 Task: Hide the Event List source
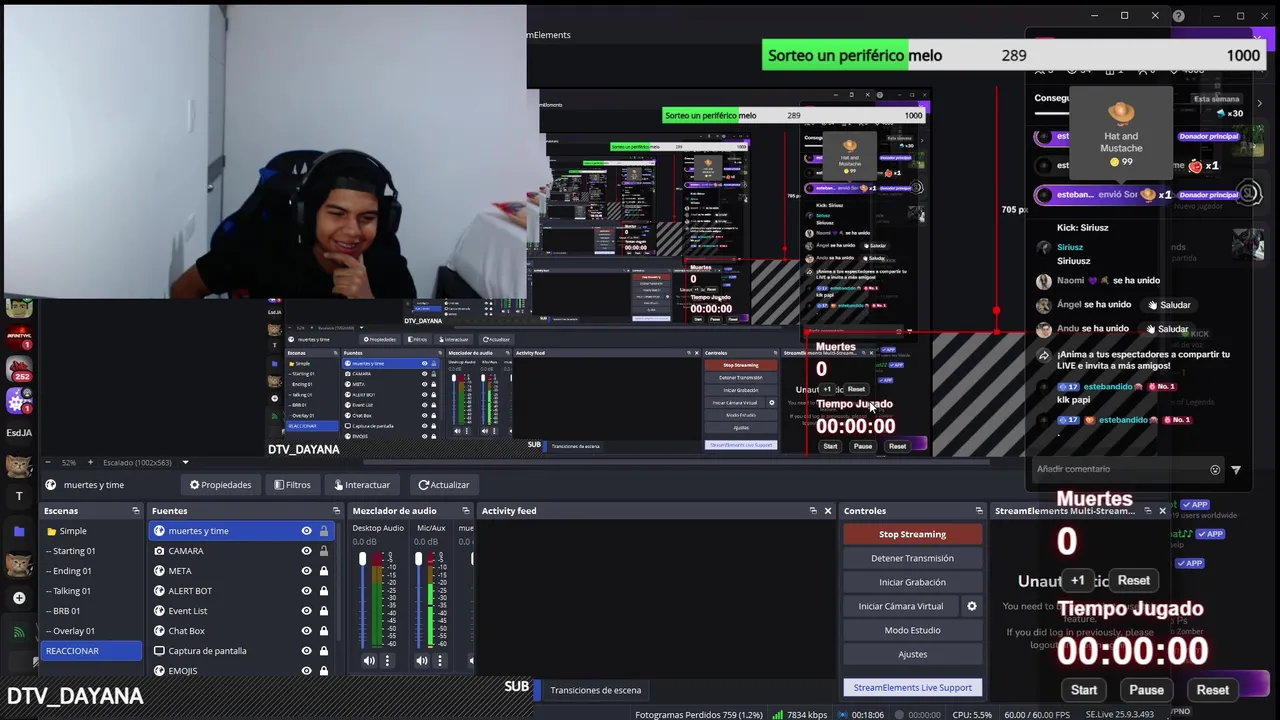click(x=307, y=611)
